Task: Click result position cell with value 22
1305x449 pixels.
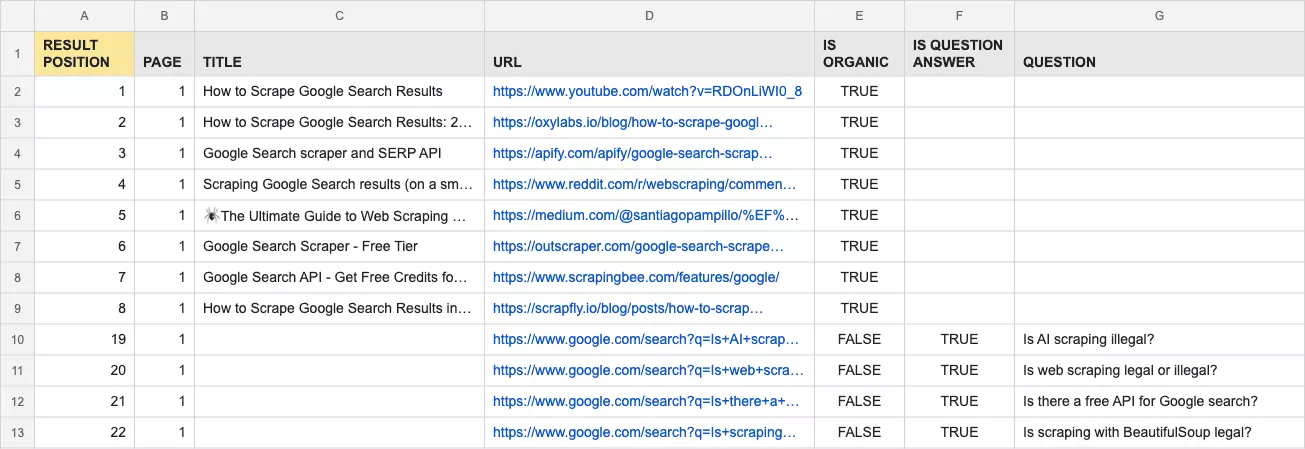Action: 84,432
